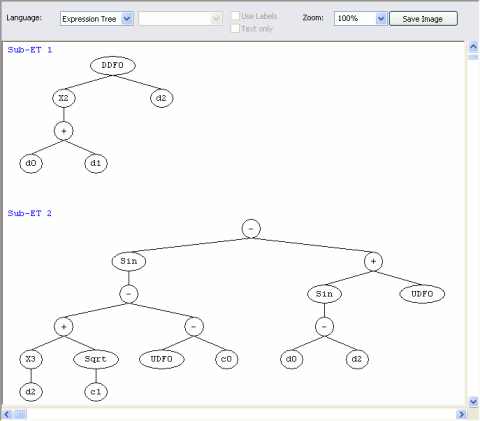
Task: Select the c0 leaf node
Action: tap(227, 359)
